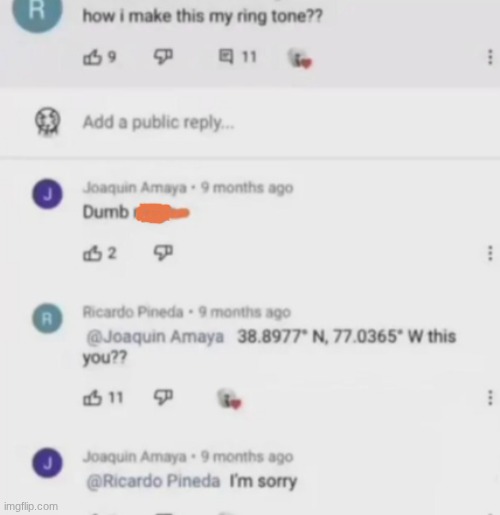Select your profile avatar beside reply field
Viewport: 500px width, 515px height.
click(x=47, y=122)
